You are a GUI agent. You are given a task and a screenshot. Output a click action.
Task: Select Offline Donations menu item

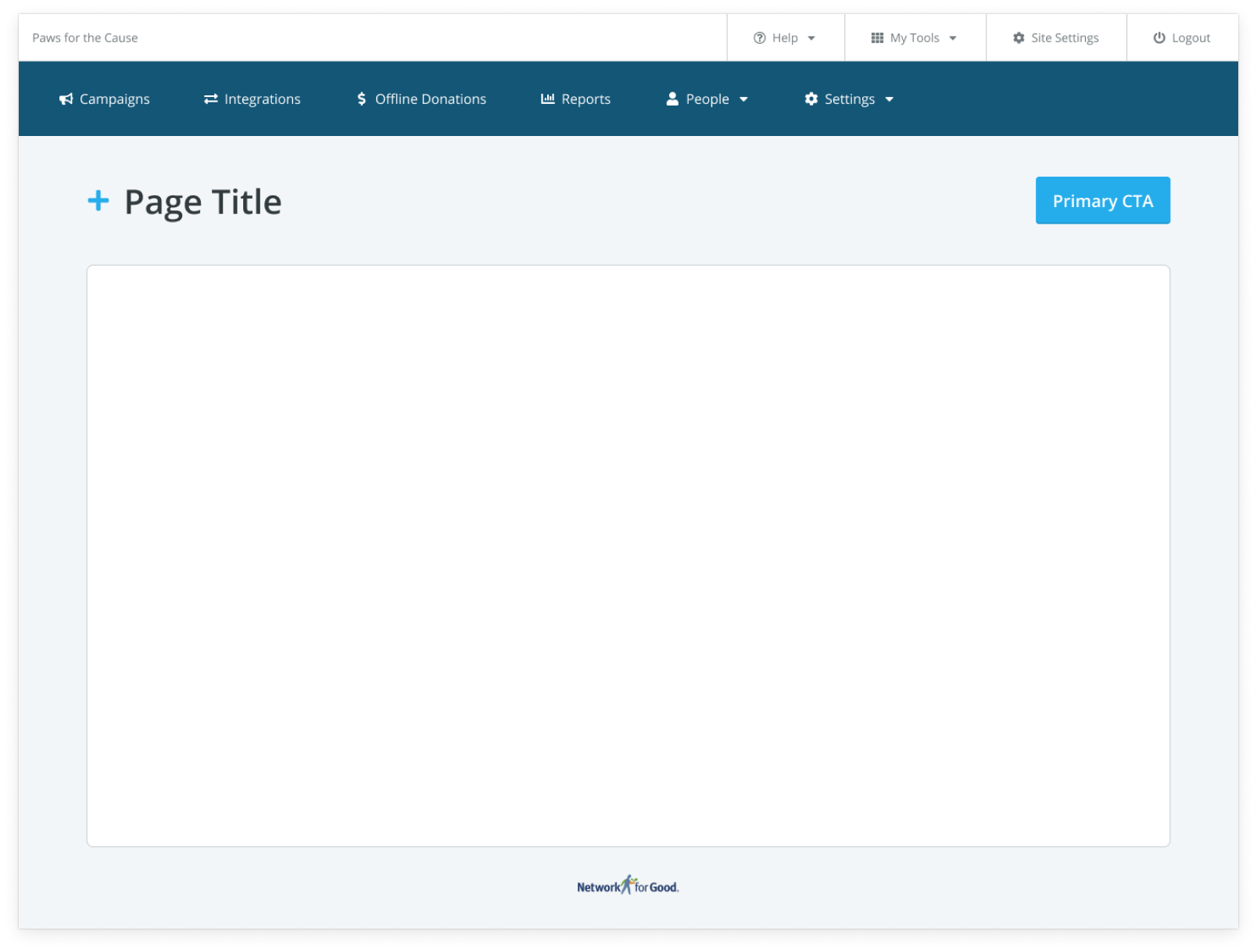tap(421, 99)
